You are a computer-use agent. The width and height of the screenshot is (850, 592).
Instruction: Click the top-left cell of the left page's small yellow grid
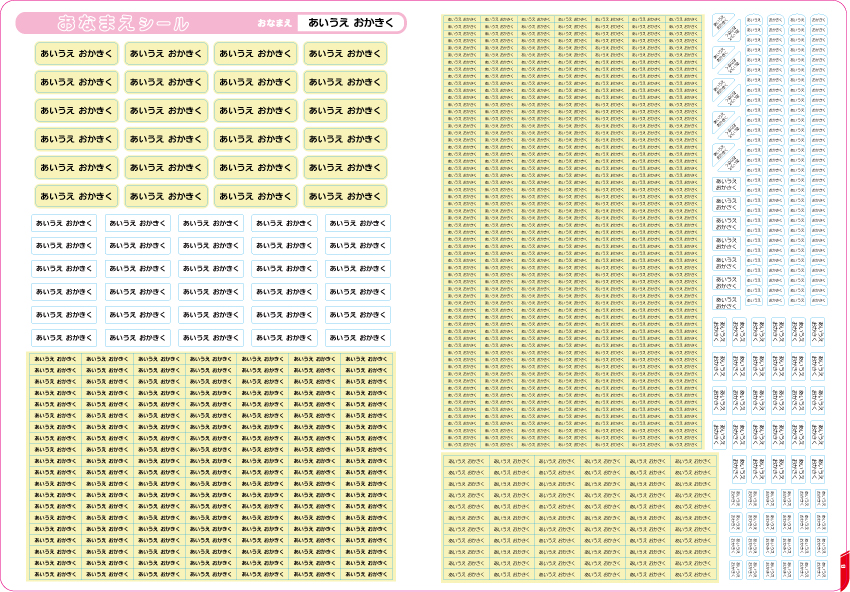(55, 359)
